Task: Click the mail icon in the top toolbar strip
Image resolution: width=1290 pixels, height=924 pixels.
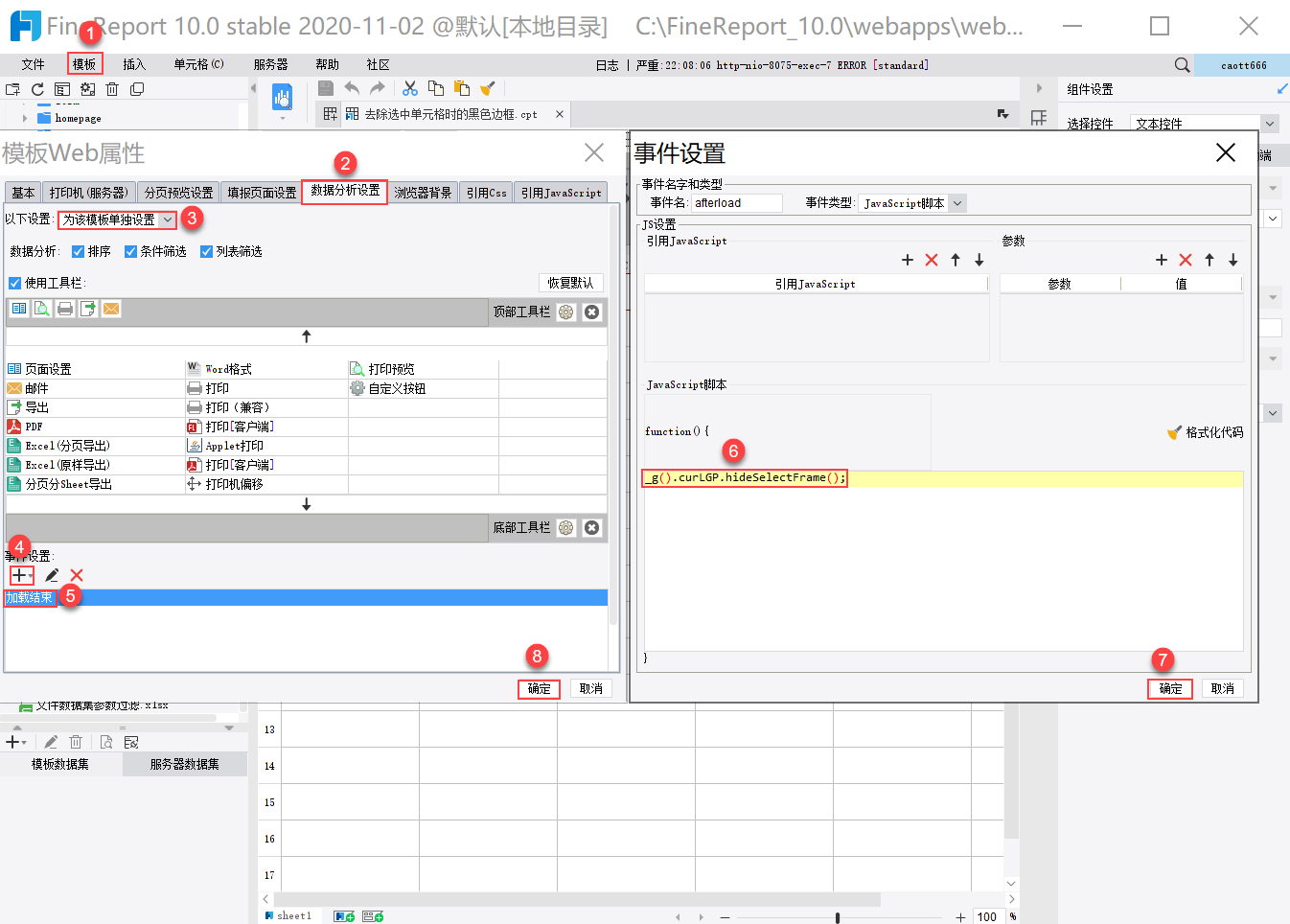Action: pyautogui.click(x=111, y=309)
